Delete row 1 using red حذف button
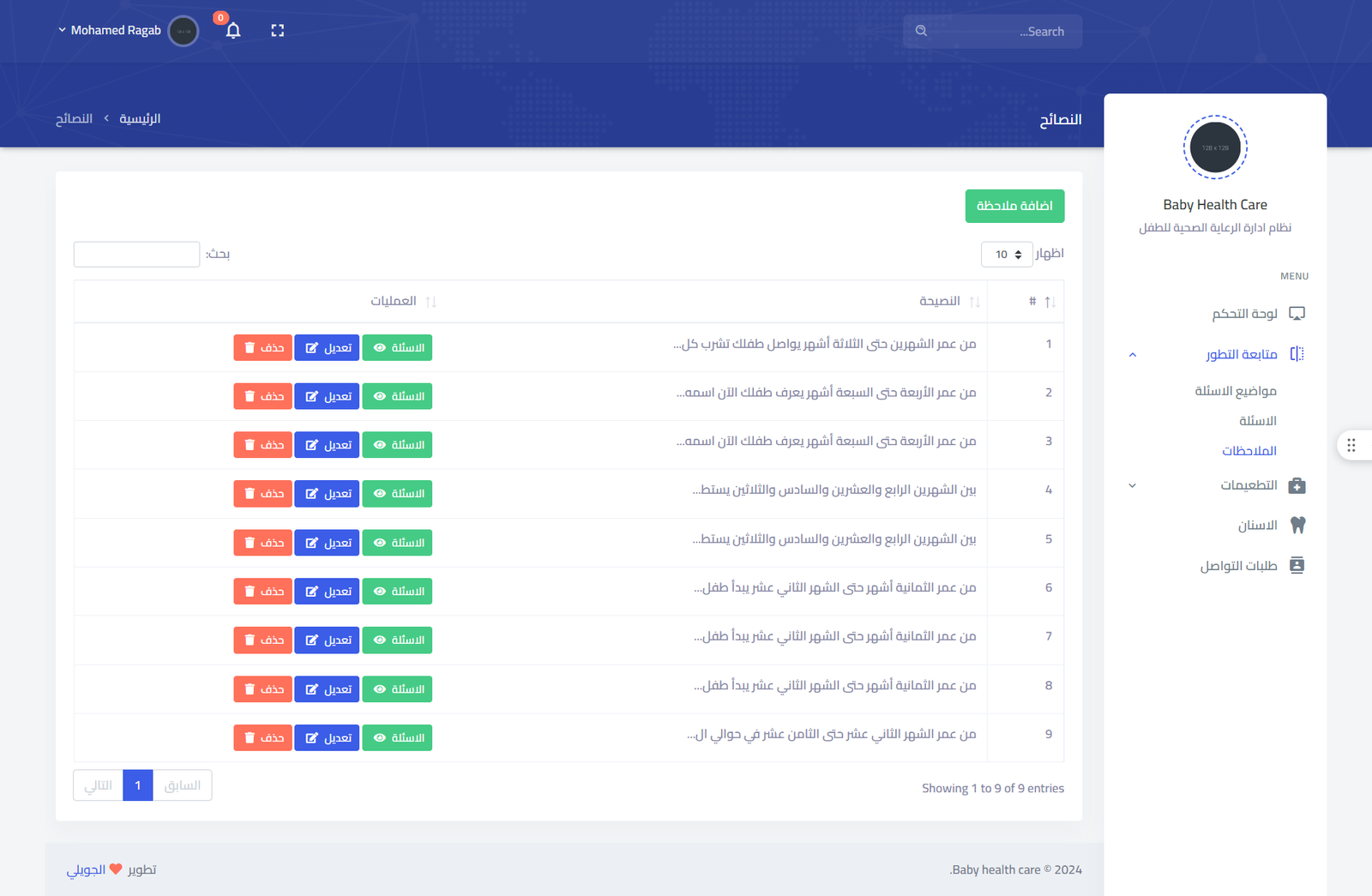The image size is (1372, 896). point(262,348)
